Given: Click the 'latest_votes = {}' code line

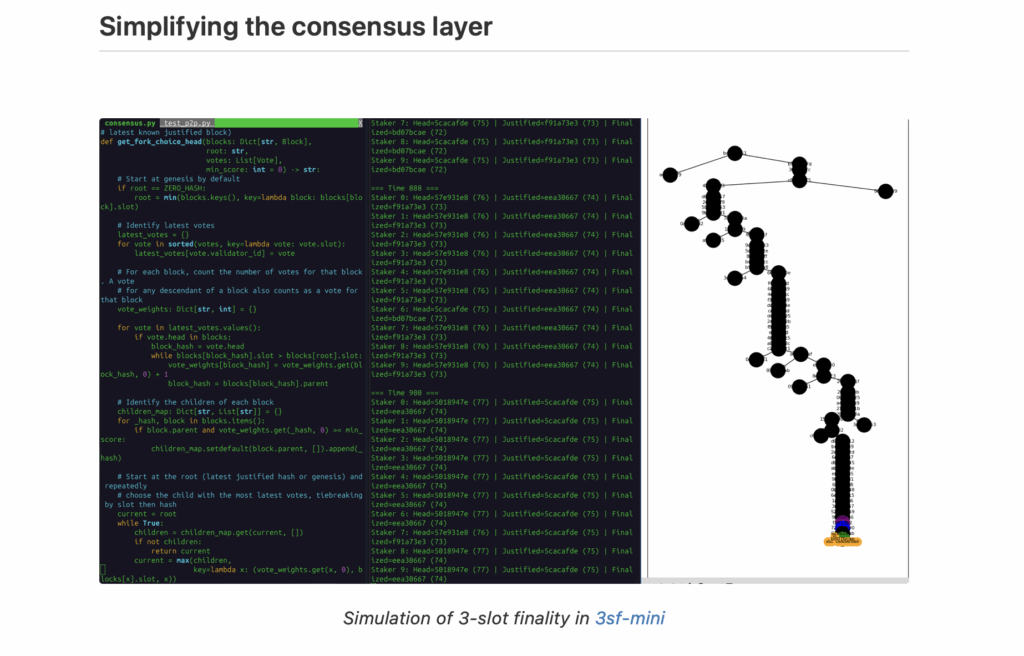Looking at the screenshot, I should [153, 235].
